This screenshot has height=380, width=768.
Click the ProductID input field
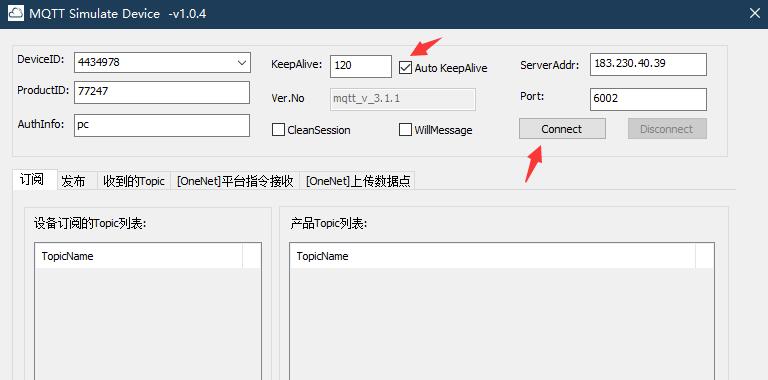pos(162,93)
